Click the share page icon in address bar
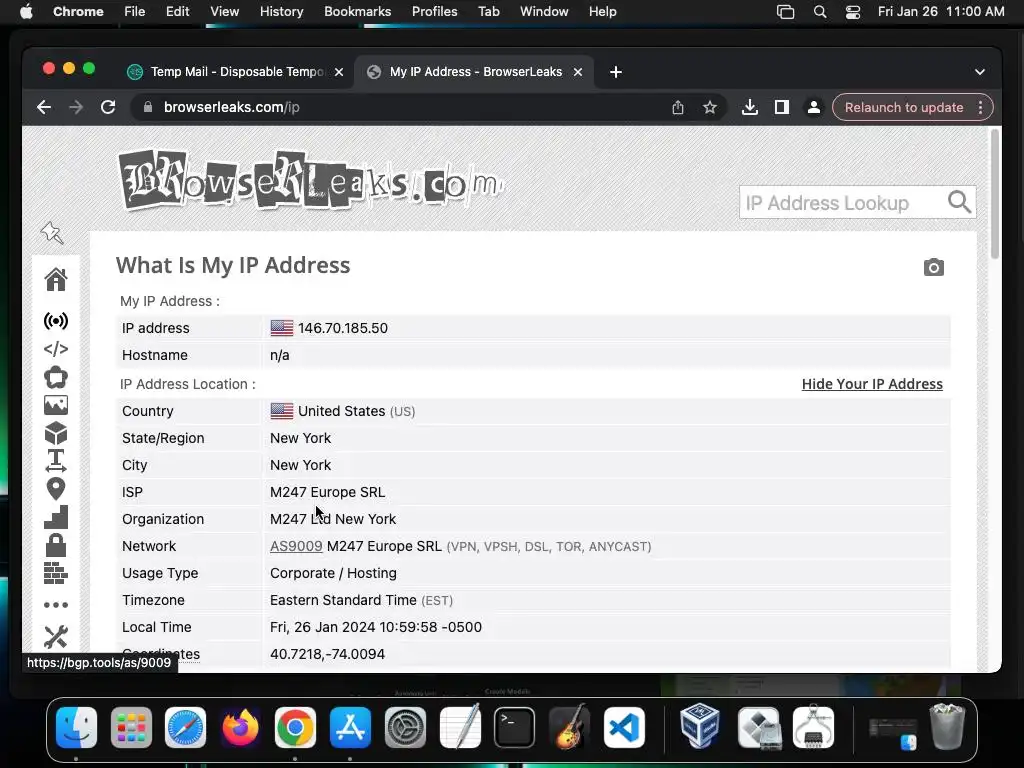The width and height of the screenshot is (1024, 768). pyautogui.click(x=678, y=107)
